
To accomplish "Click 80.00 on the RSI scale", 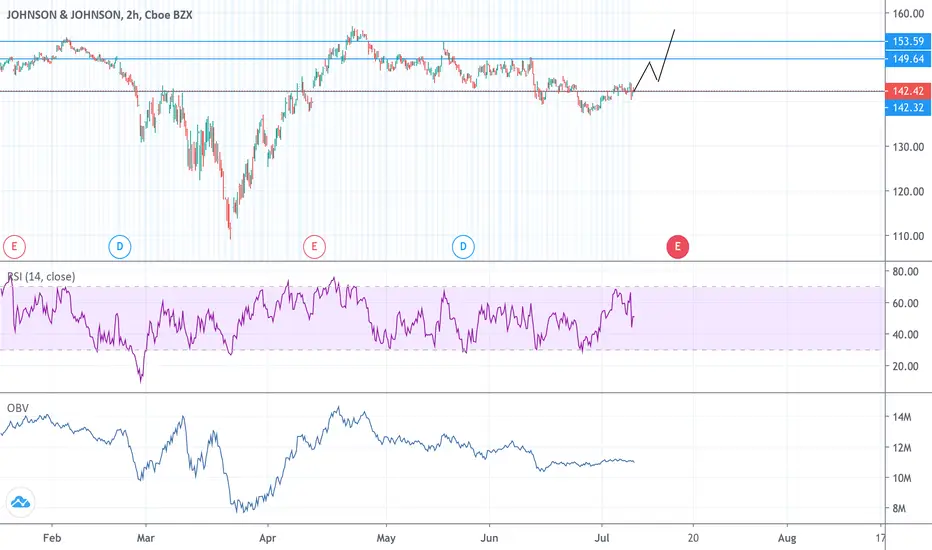I will pos(905,272).
